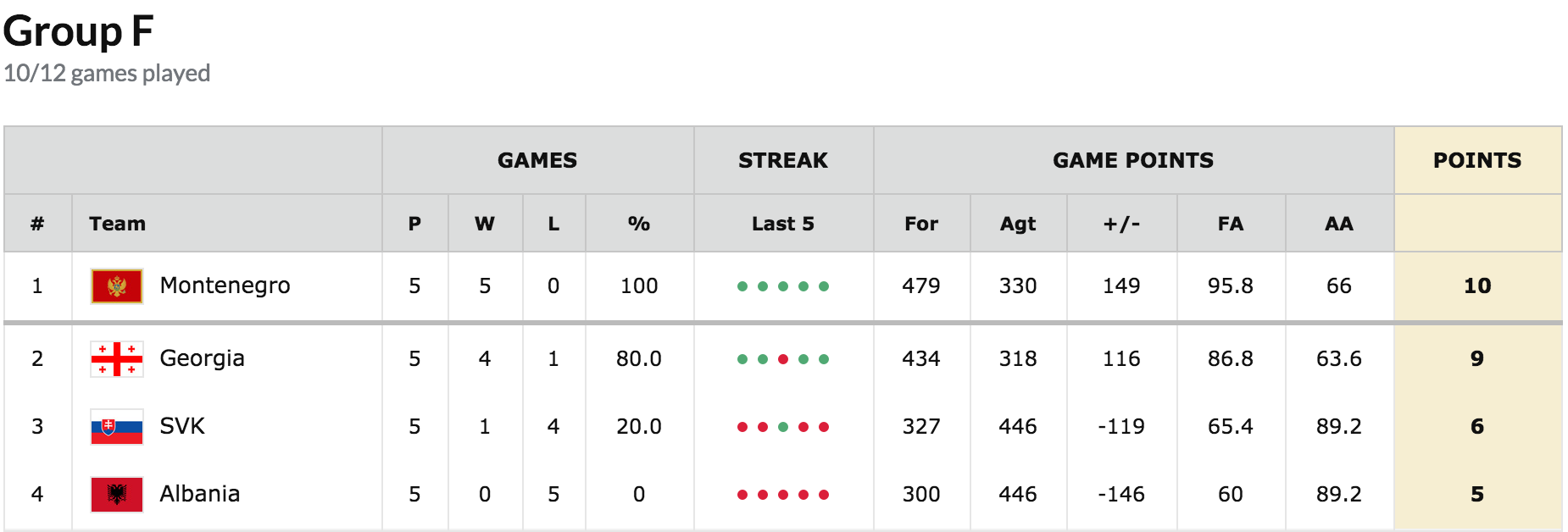Image resolution: width=1568 pixels, height=532 pixels.
Task: Open the Montenegro team link
Action: pyautogui.click(x=225, y=286)
